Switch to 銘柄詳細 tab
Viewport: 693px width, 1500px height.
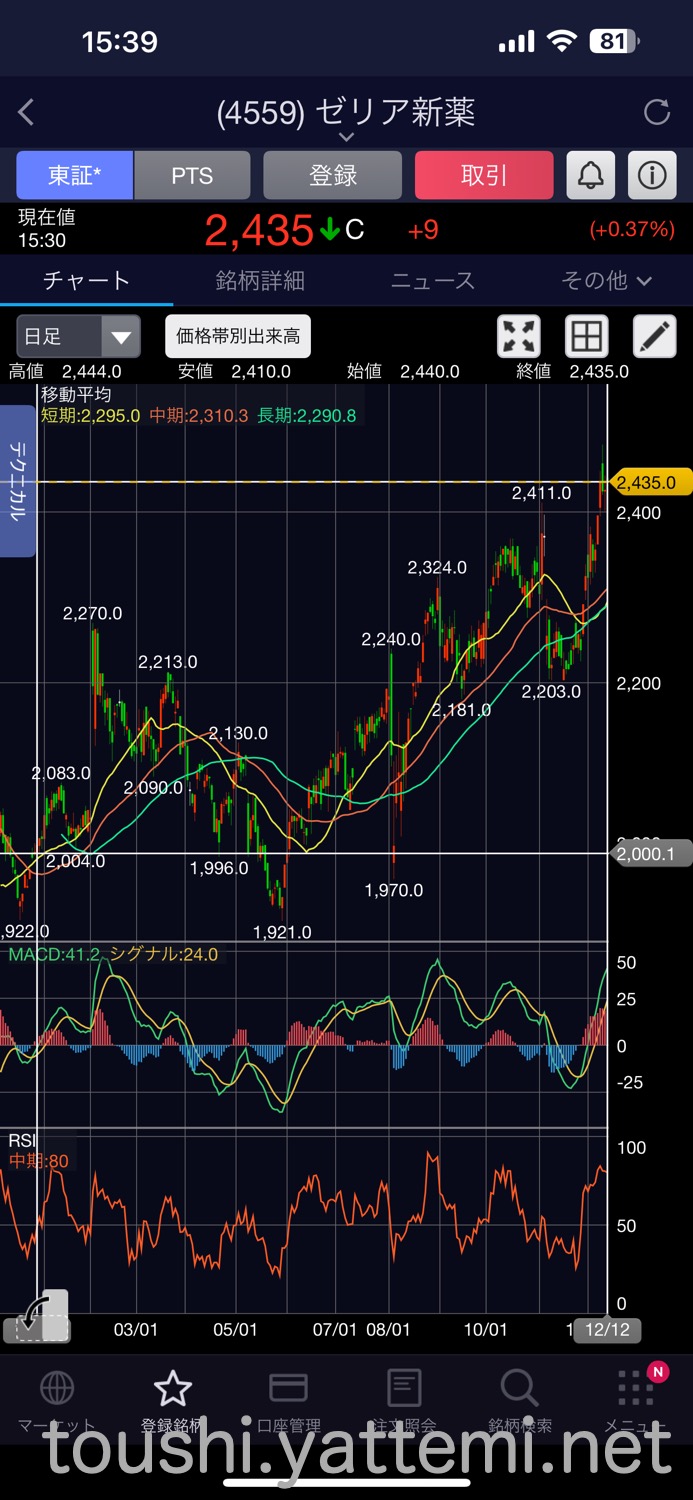tap(260, 281)
